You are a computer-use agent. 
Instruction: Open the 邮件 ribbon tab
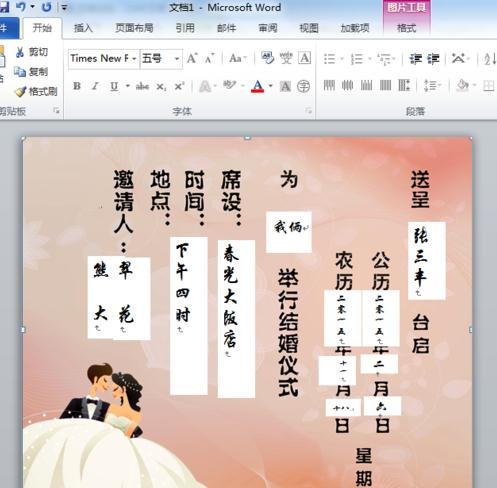[227, 28]
